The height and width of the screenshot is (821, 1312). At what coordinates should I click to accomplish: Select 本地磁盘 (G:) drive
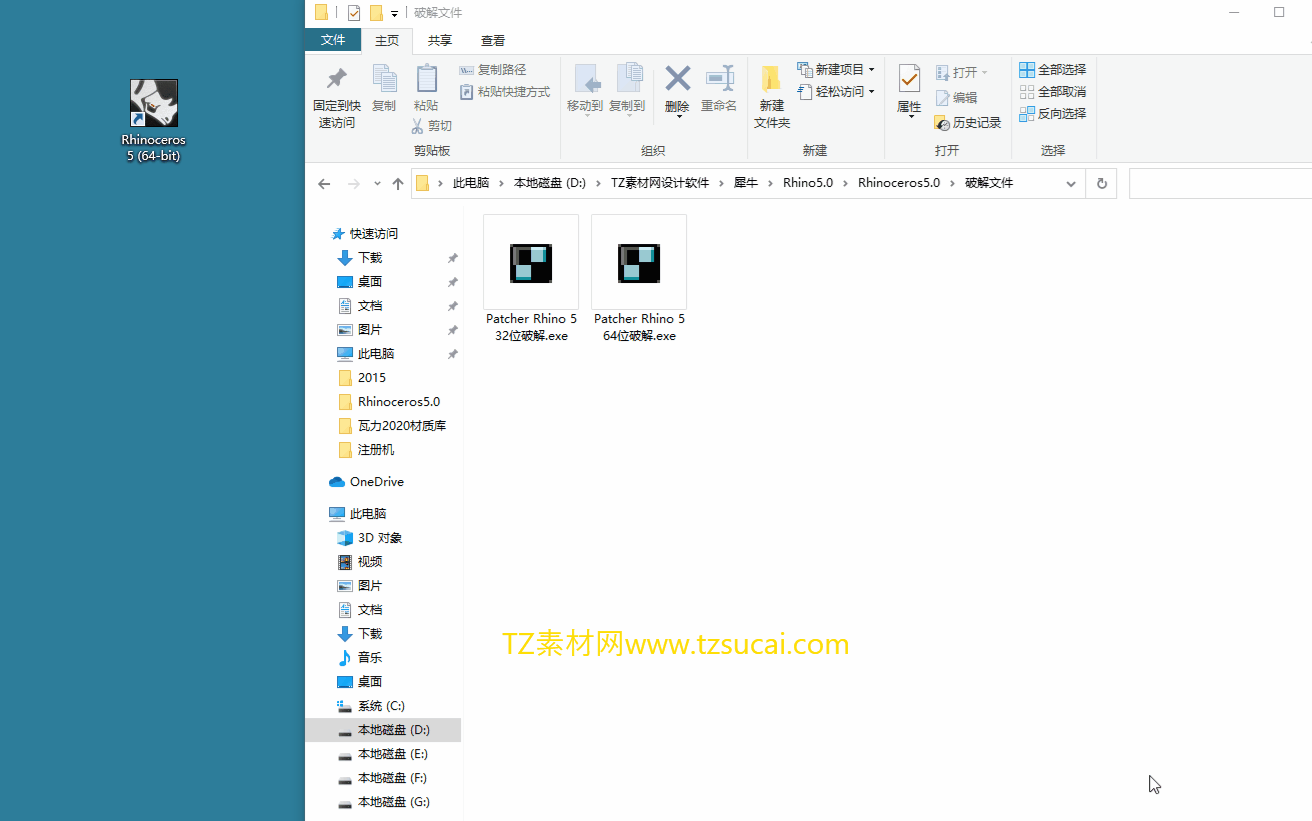(x=383, y=802)
